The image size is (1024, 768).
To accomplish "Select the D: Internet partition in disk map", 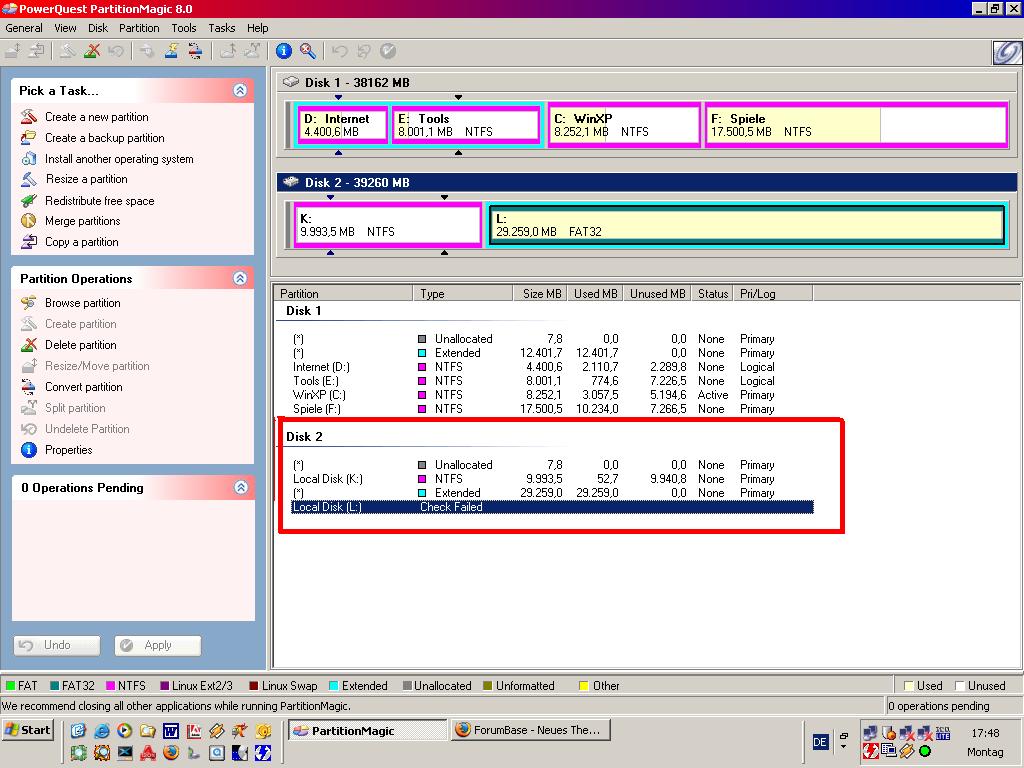I will click(x=342, y=125).
